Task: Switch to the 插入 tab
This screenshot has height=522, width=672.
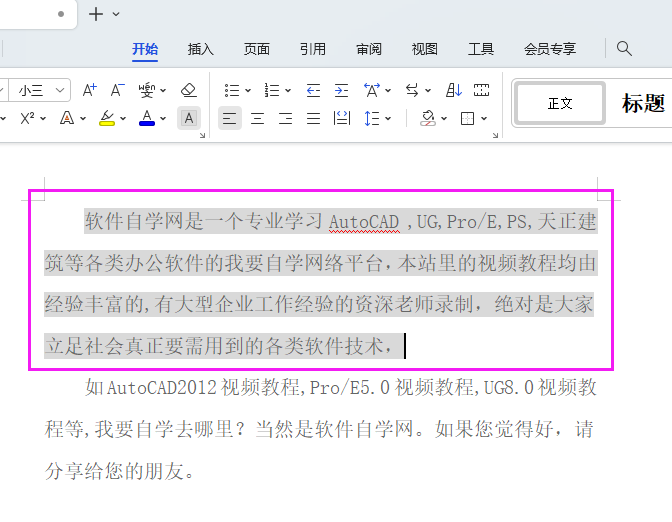Action: tap(201, 49)
